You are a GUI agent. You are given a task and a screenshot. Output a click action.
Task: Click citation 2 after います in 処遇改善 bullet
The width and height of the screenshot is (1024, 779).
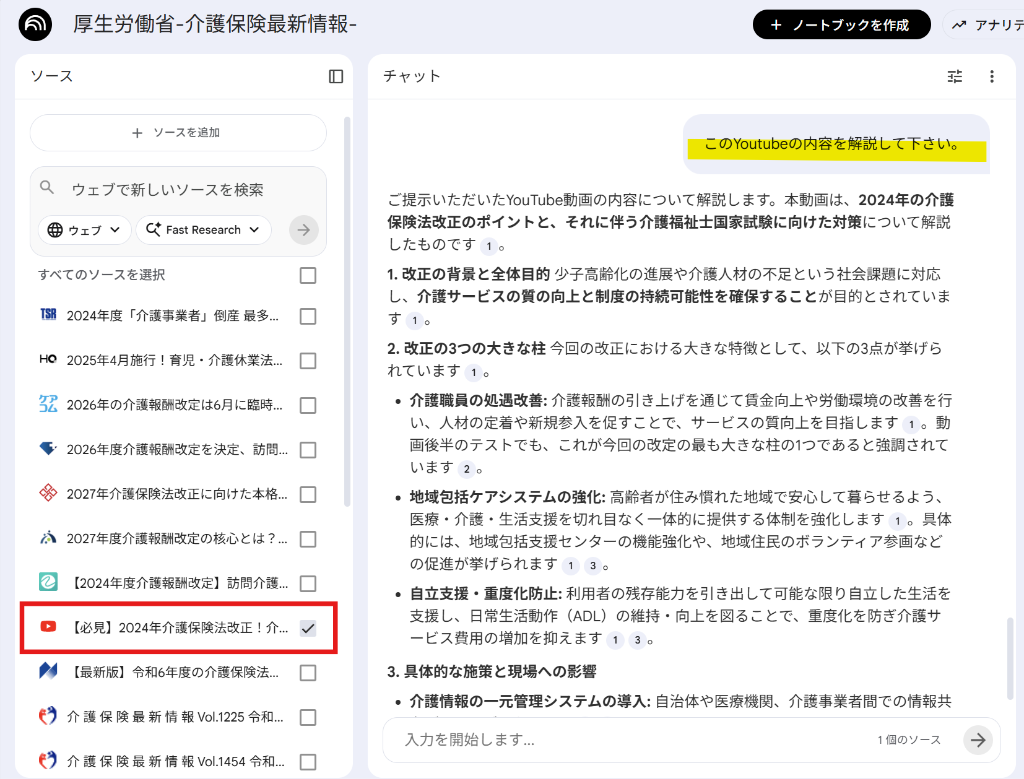coord(466,469)
